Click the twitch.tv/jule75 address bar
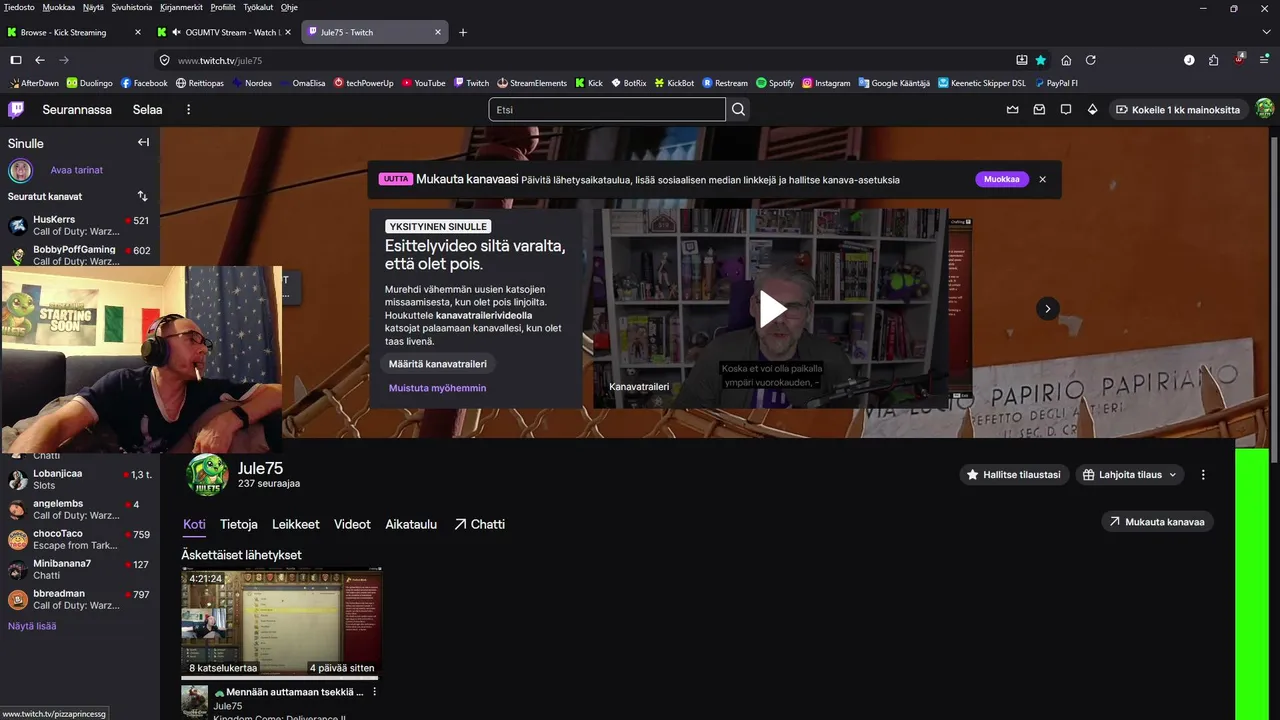This screenshot has height=720, width=1280. point(592,60)
